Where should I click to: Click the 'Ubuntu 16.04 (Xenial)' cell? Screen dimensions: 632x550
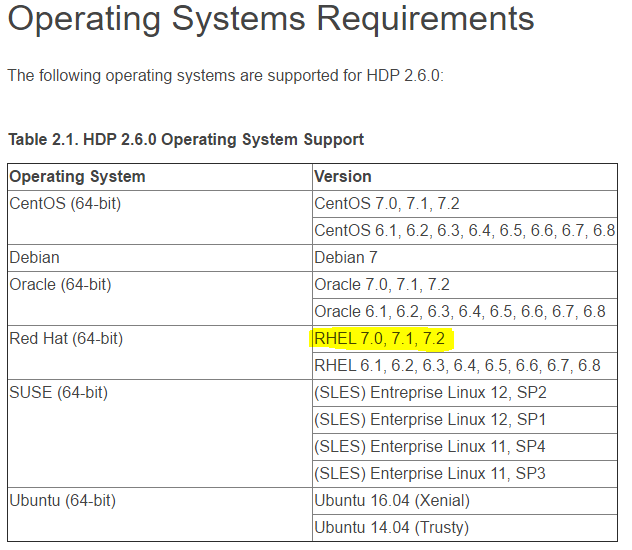point(465,501)
